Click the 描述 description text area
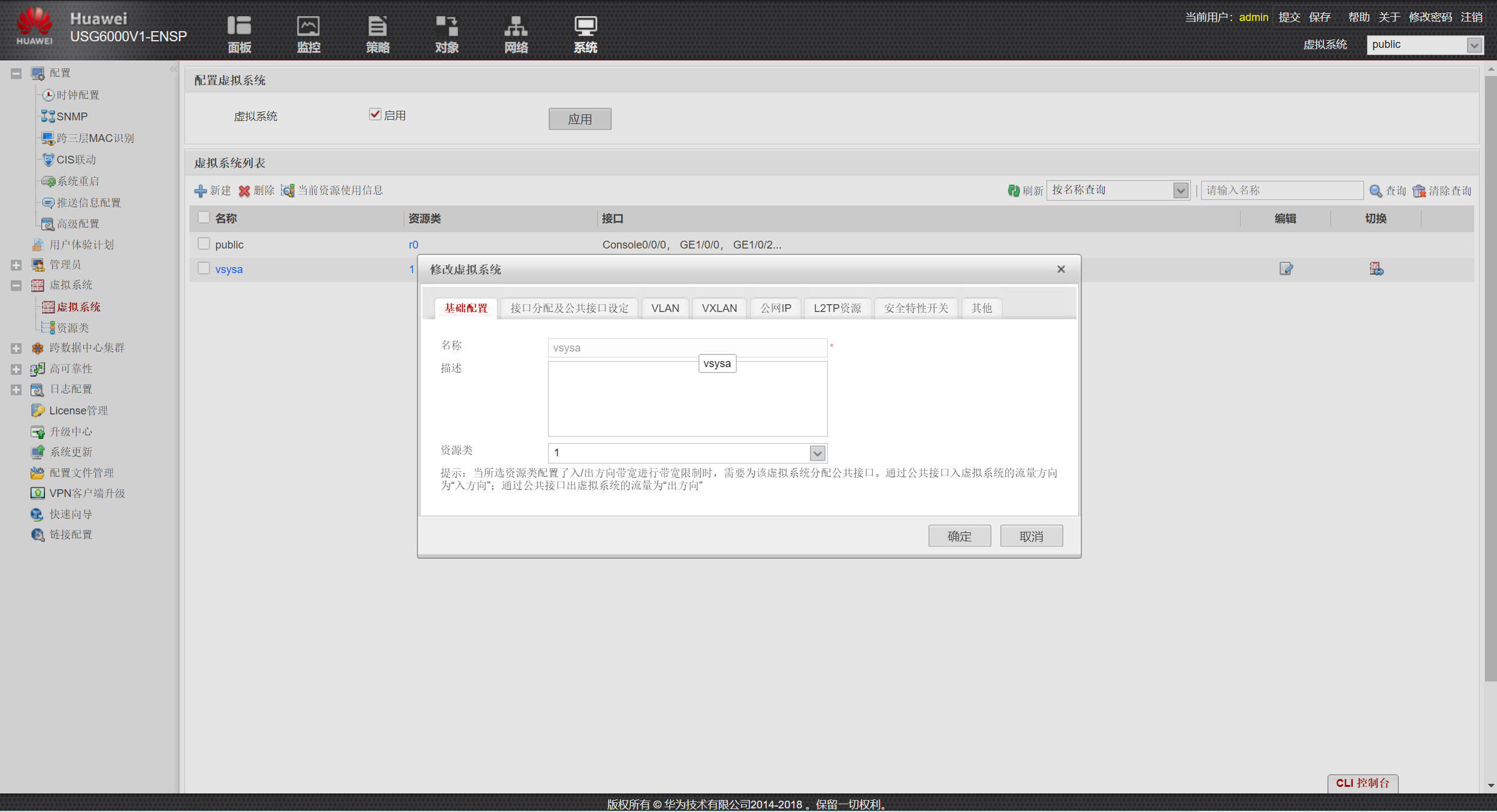 (x=687, y=401)
